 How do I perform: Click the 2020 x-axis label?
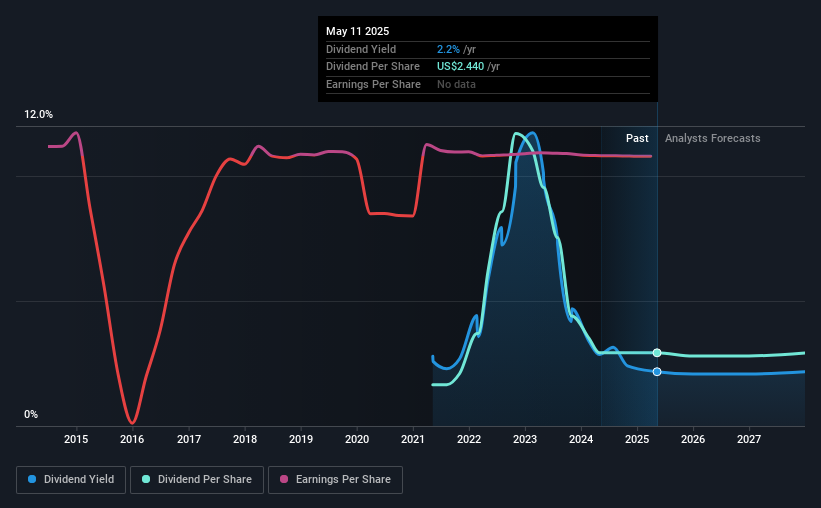click(357, 439)
